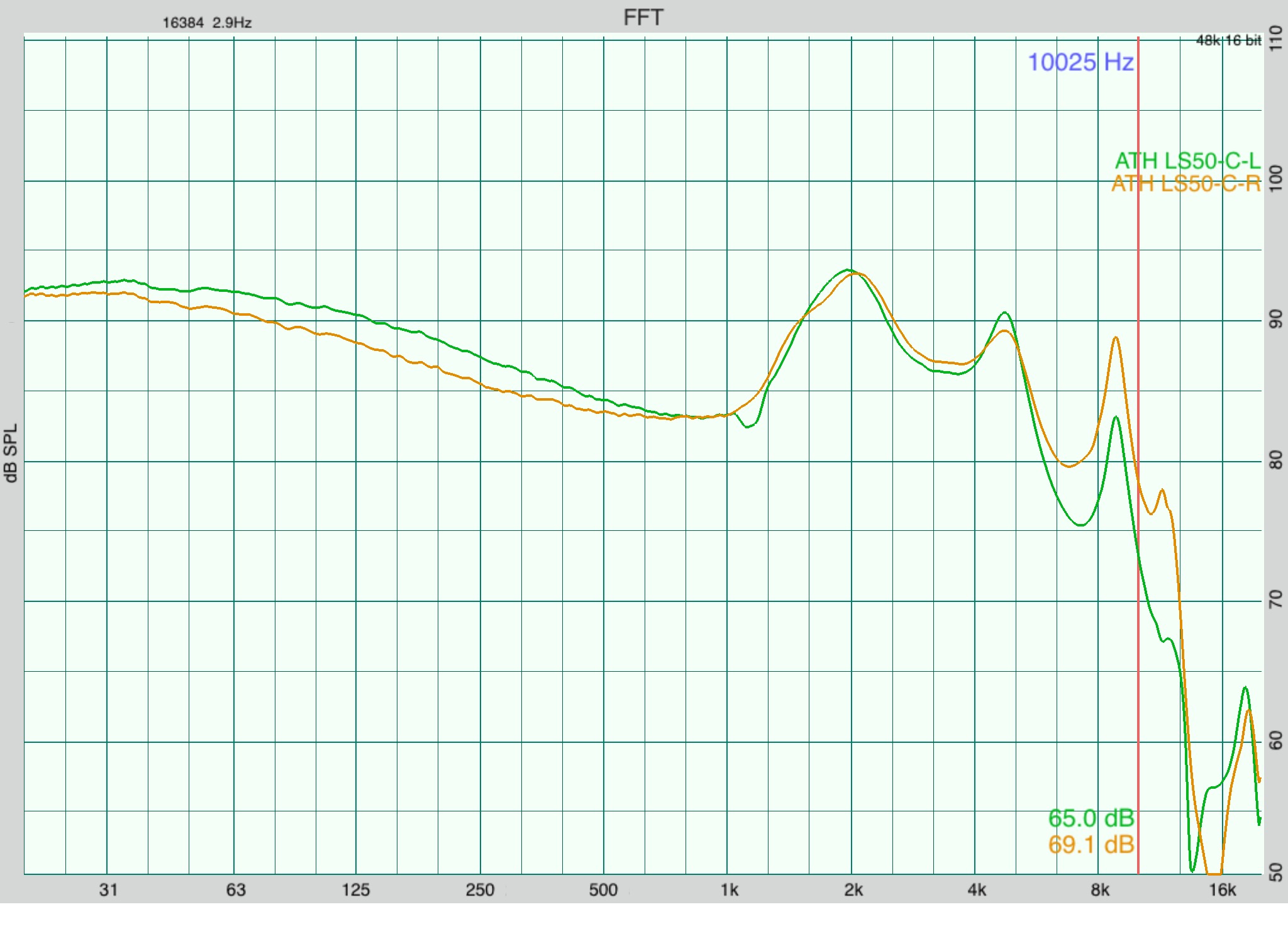Select the orange ATH LS50-C-R legend label
This screenshot has height=941, width=1288.
pos(1186,184)
